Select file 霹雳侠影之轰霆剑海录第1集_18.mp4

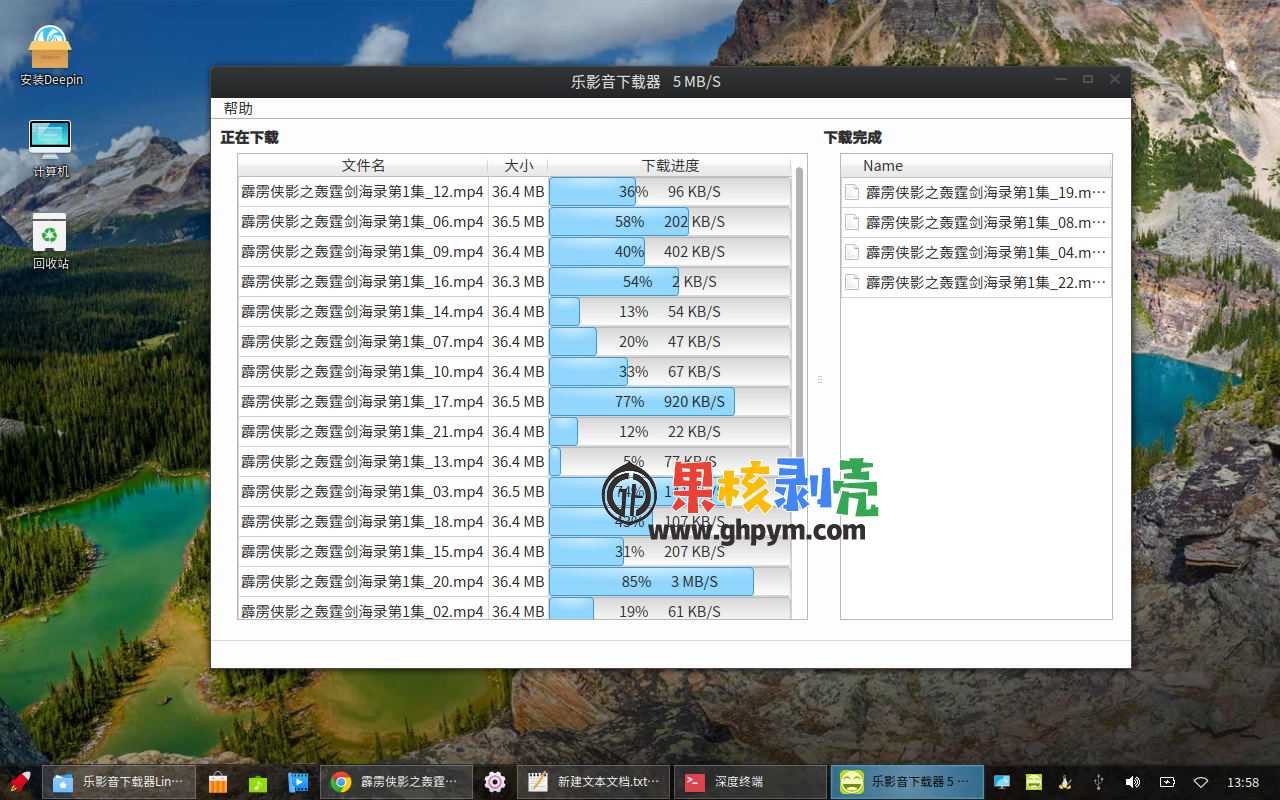point(362,522)
